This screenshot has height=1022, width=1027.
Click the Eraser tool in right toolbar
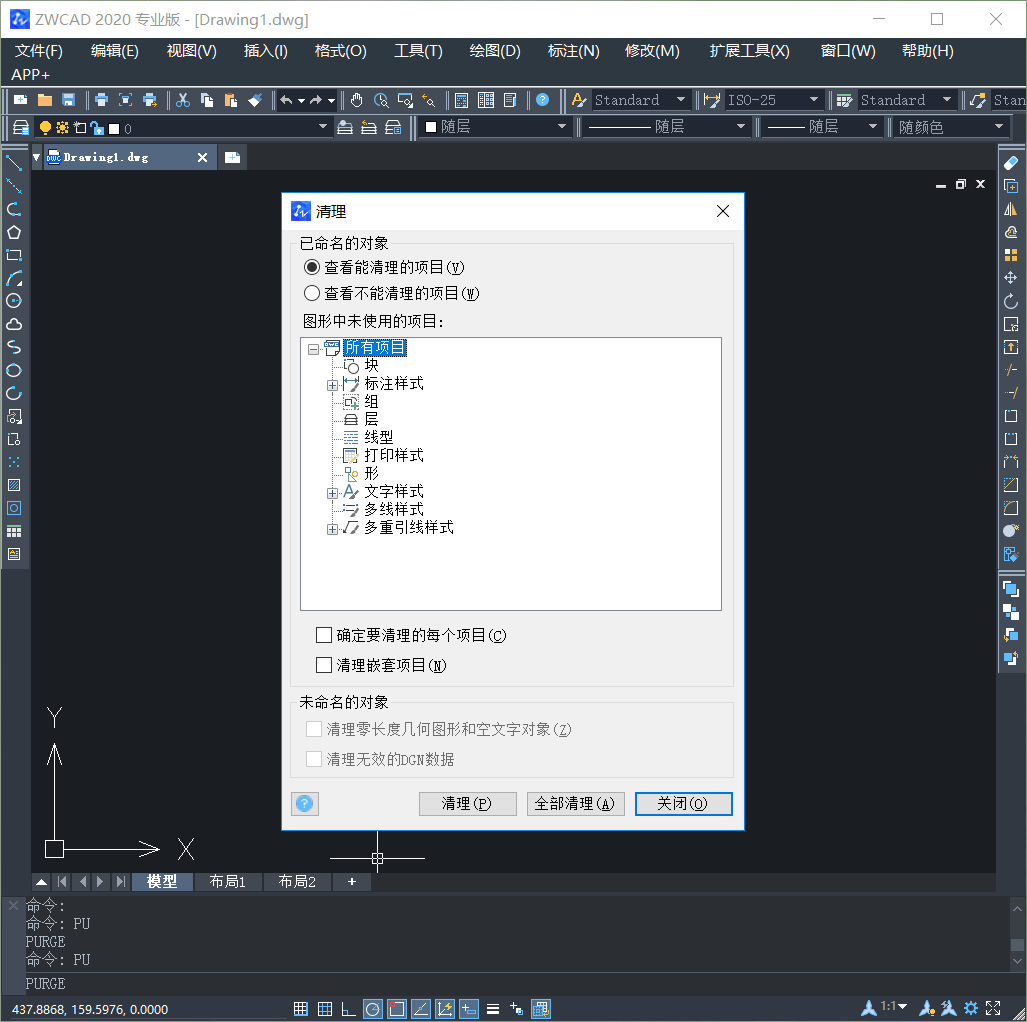pos(1010,163)
